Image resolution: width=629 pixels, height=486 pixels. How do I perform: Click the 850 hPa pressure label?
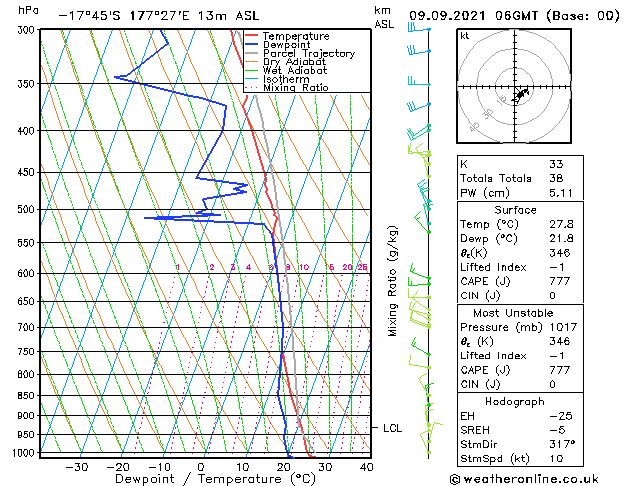(28, 395)
